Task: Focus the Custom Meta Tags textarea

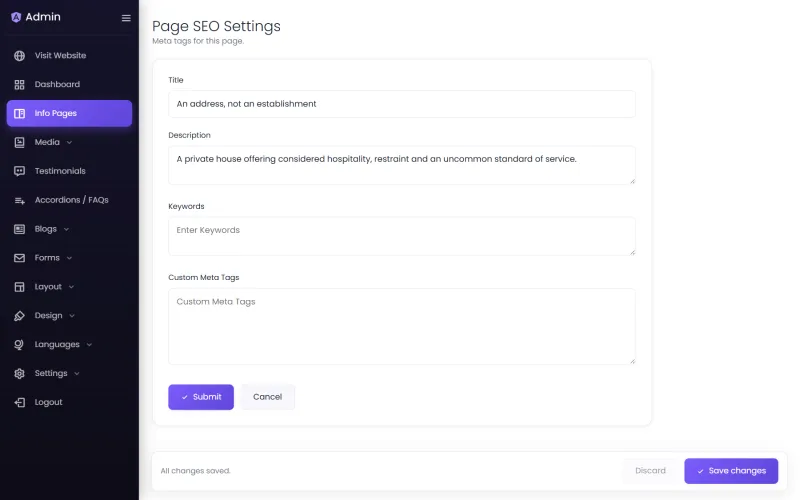Action: coord(402,327)
